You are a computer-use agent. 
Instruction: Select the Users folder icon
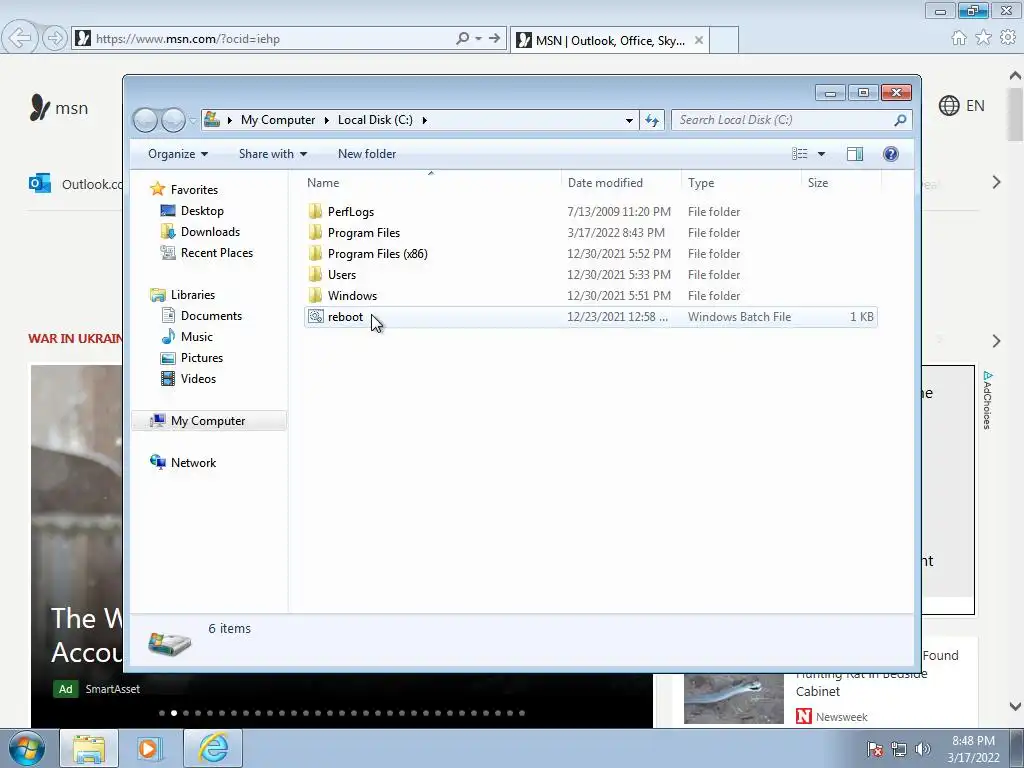(315, 274)
